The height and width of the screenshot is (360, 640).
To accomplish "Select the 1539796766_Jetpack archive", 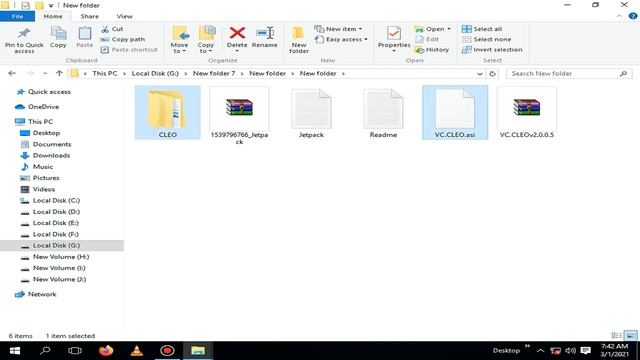I will [239, 116].
